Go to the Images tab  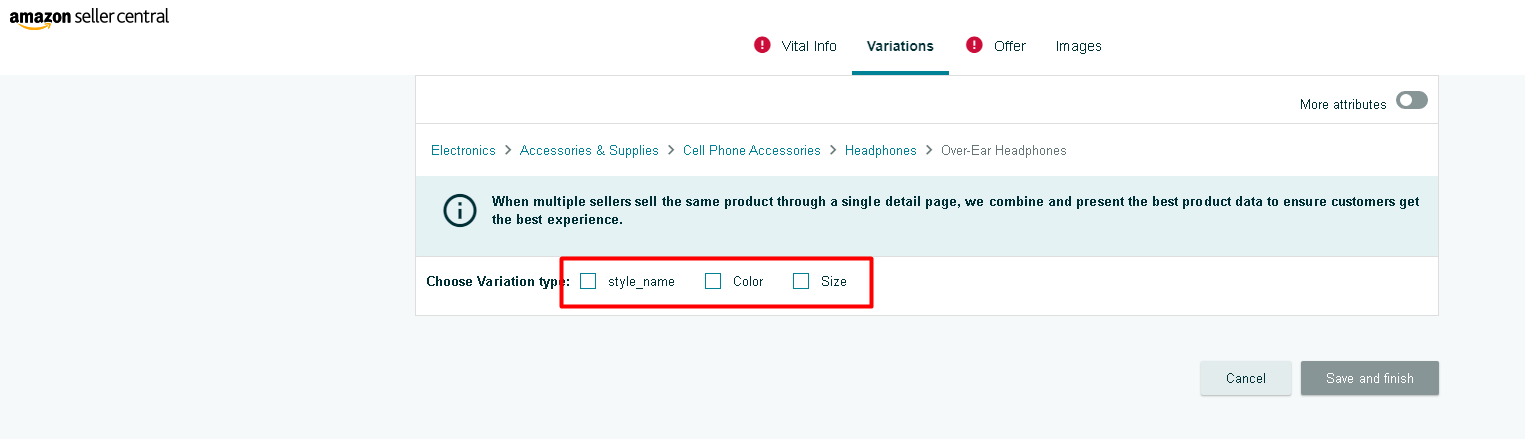click(1078, 46)
